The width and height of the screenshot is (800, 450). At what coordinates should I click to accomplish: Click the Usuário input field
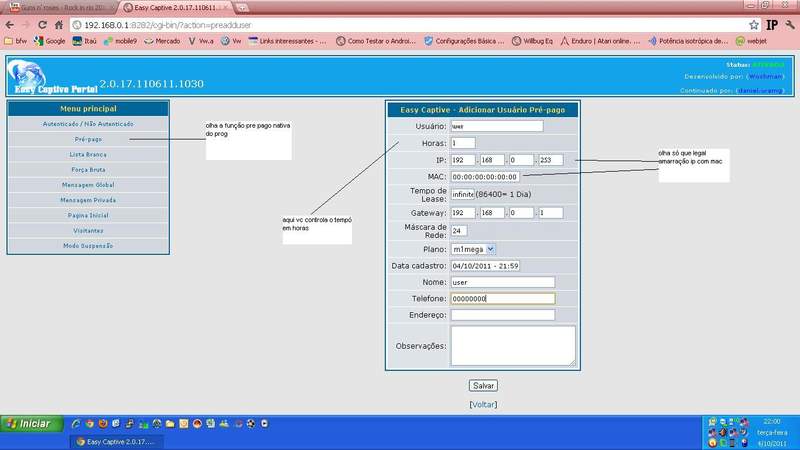click(497, 126)
